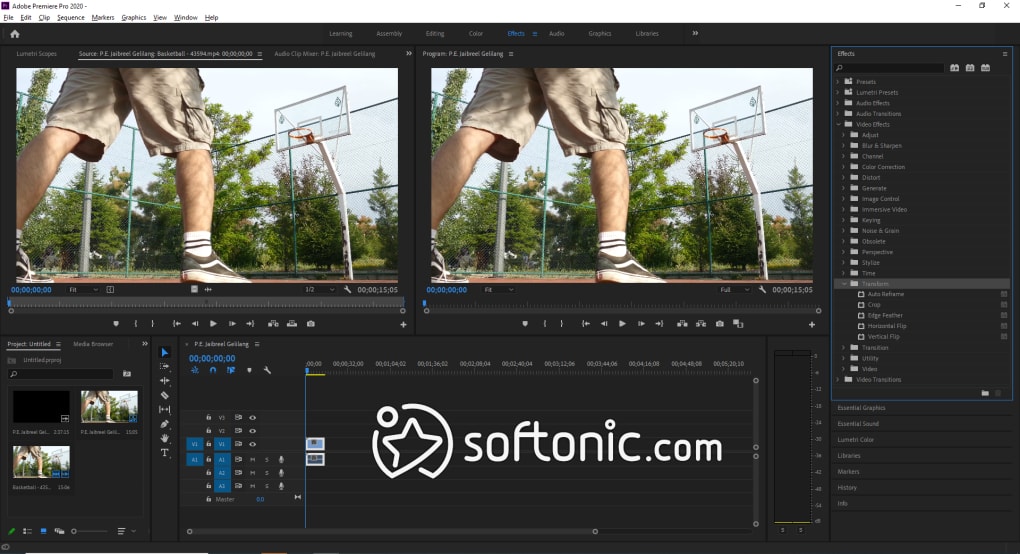Collapse the Transform folder
The width and height of the screenshot is (1020, 554).
(844, 284)
